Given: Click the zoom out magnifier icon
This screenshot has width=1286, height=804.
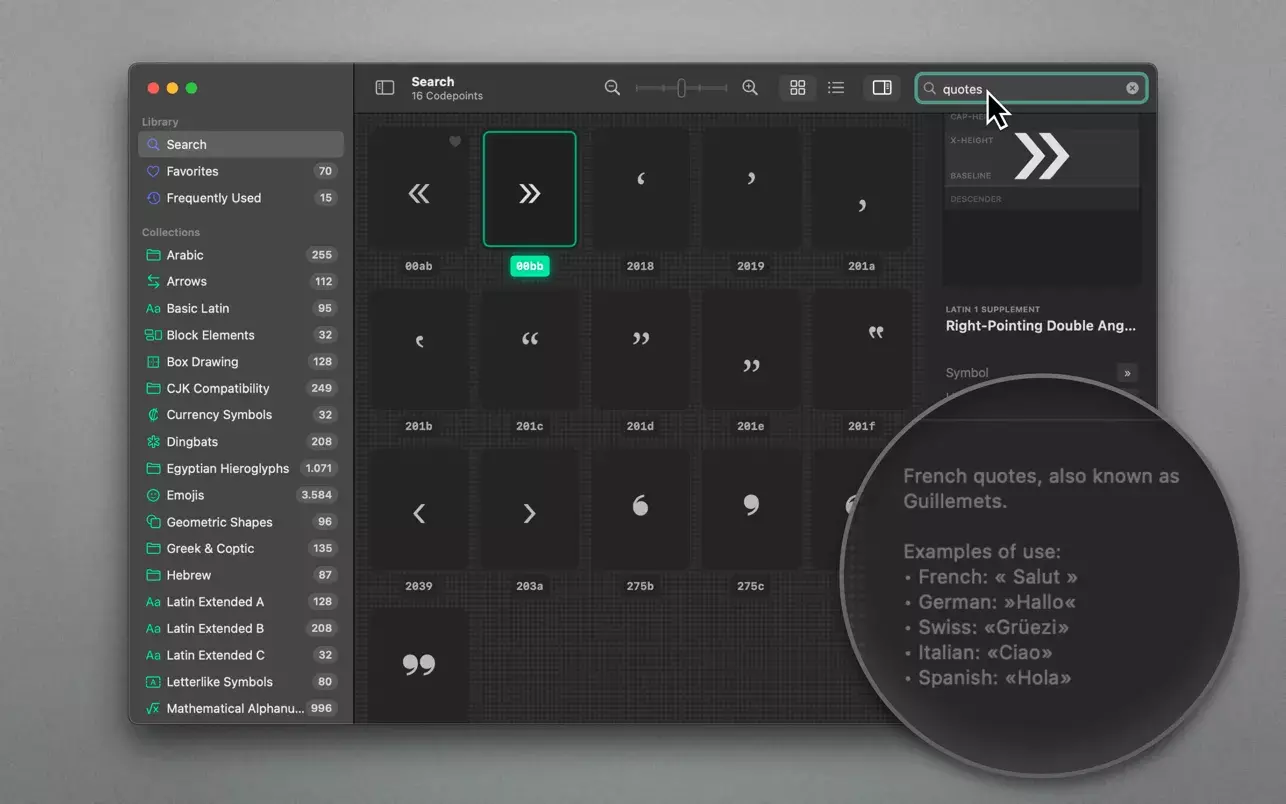Looking at the screenshot, I should [612, 87].
